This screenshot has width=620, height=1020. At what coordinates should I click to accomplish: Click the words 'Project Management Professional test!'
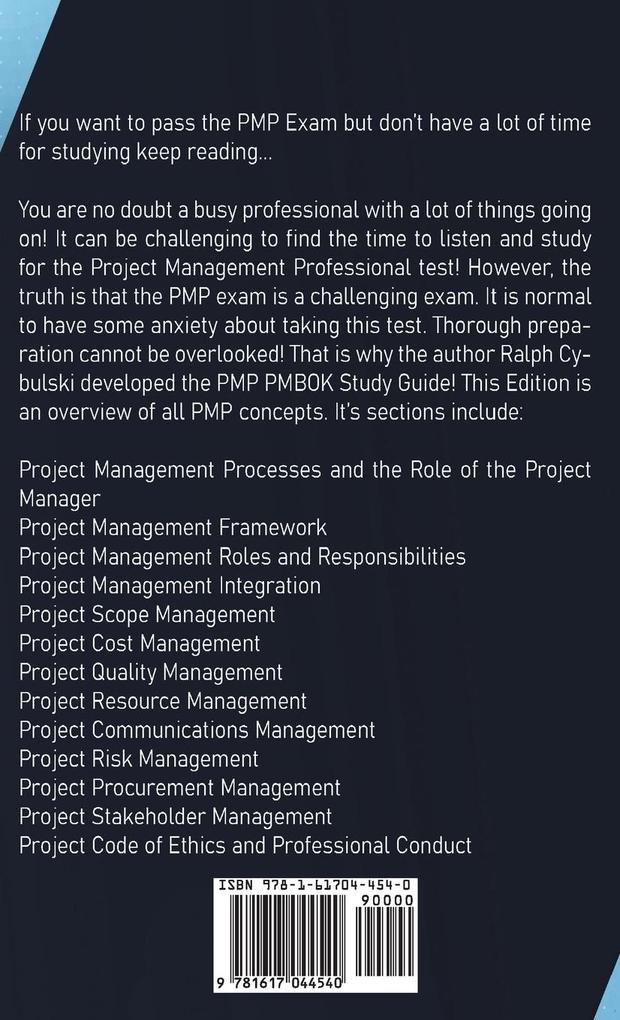tap(276, 267)
